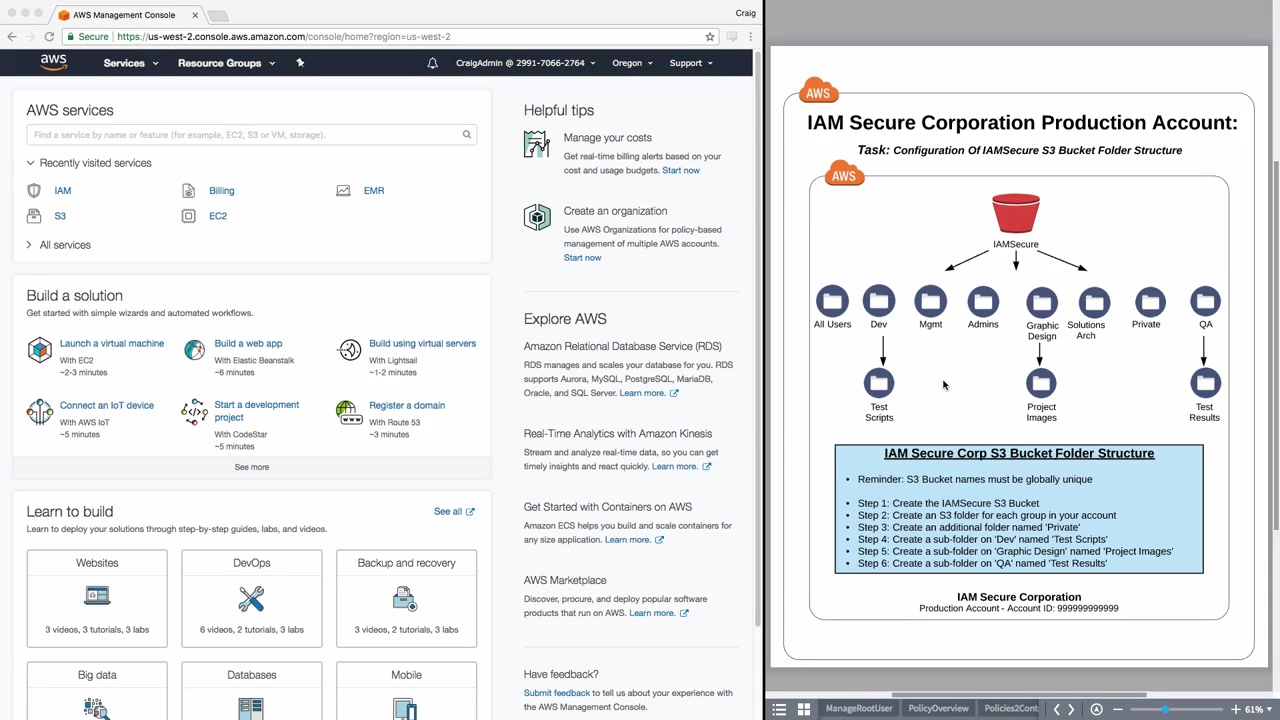Bookmark this page with the star icon
This screenshot has height=720, width=1280.
[x=710, y=37]
